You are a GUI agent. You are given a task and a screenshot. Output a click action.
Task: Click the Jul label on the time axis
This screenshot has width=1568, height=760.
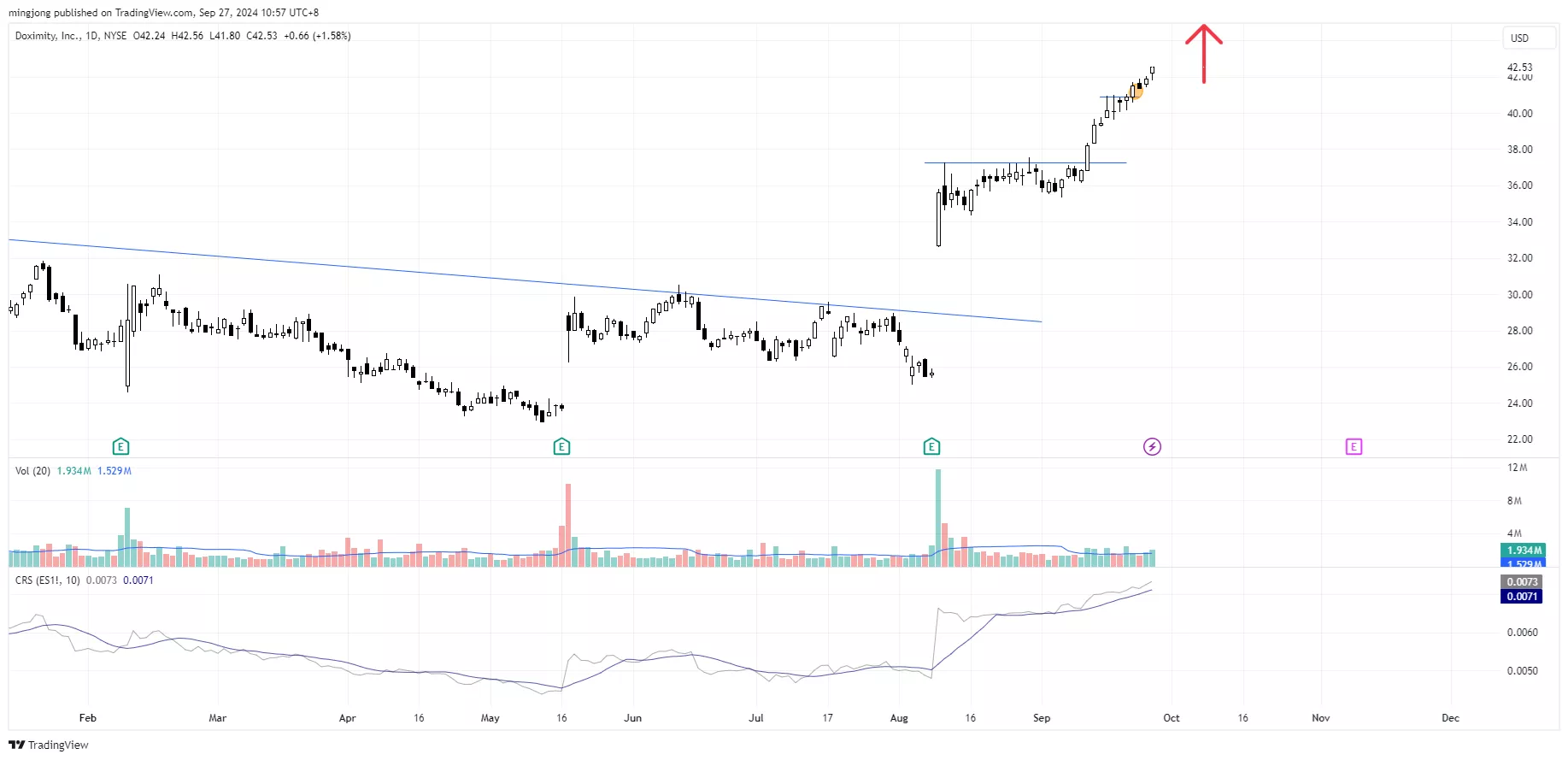click(x=756, y=718)
